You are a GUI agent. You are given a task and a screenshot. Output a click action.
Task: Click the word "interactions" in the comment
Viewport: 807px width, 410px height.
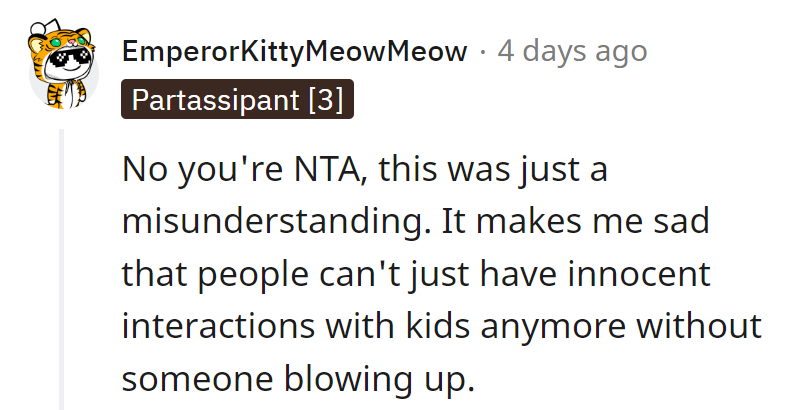coord(217,327)
